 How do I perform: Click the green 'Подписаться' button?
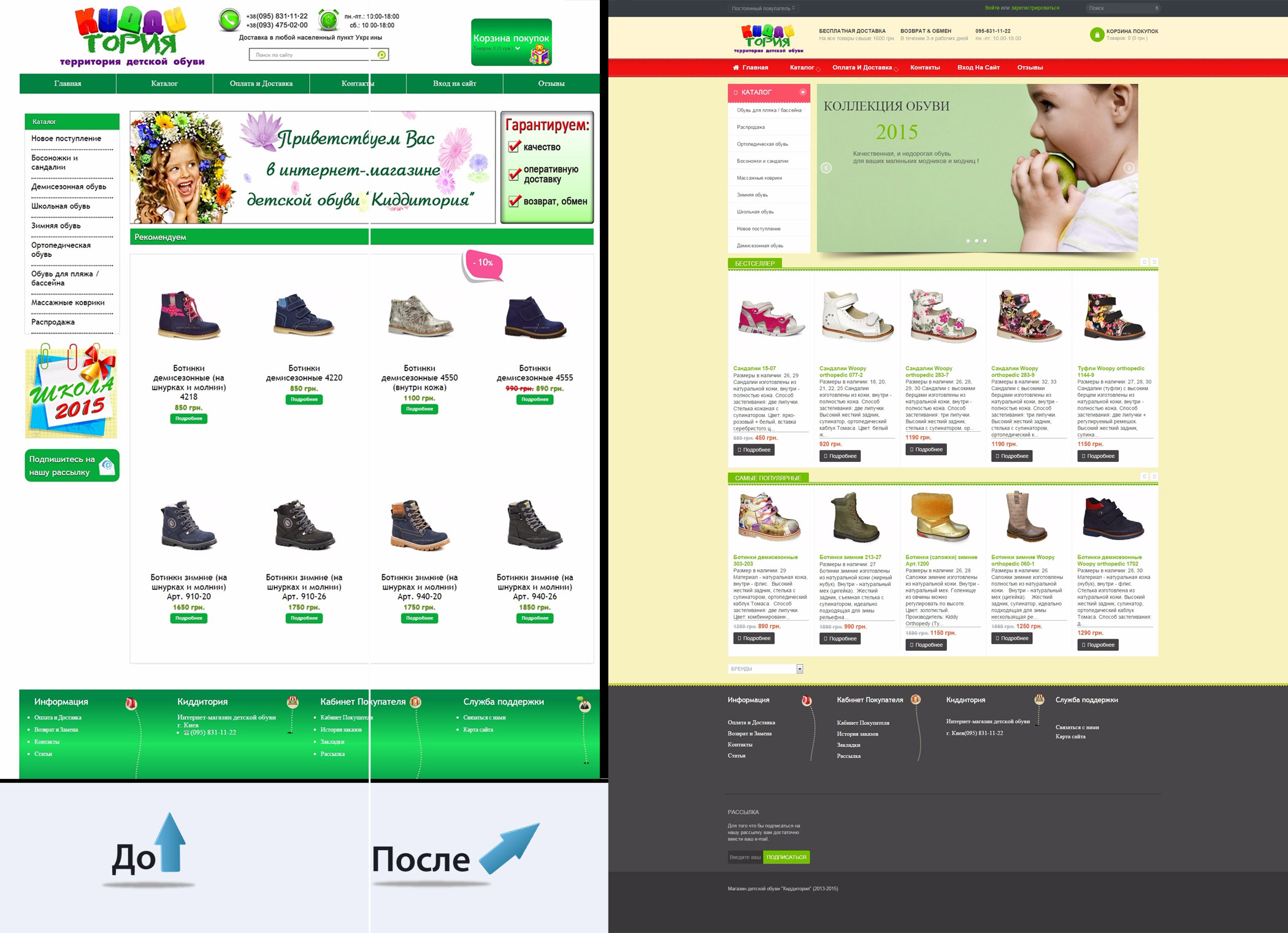[x=786, y=857]
